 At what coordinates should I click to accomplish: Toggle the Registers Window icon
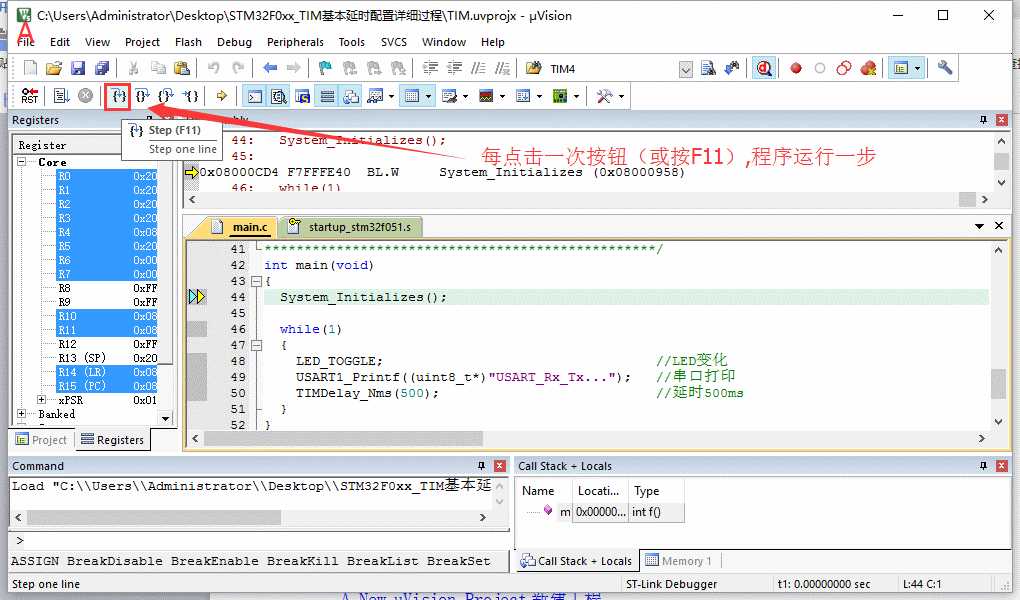pos(327,96)
